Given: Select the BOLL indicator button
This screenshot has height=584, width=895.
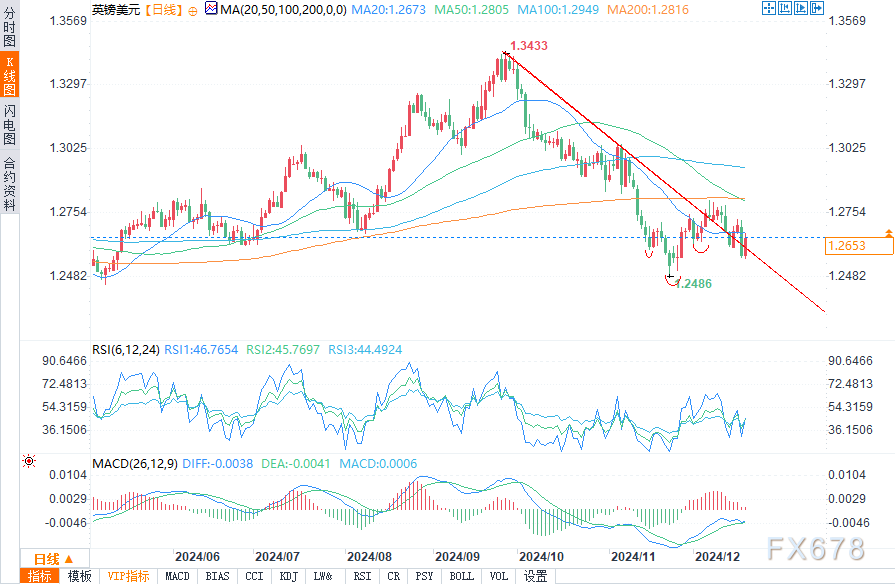Looking at the screenshot, I should (461, 576).
